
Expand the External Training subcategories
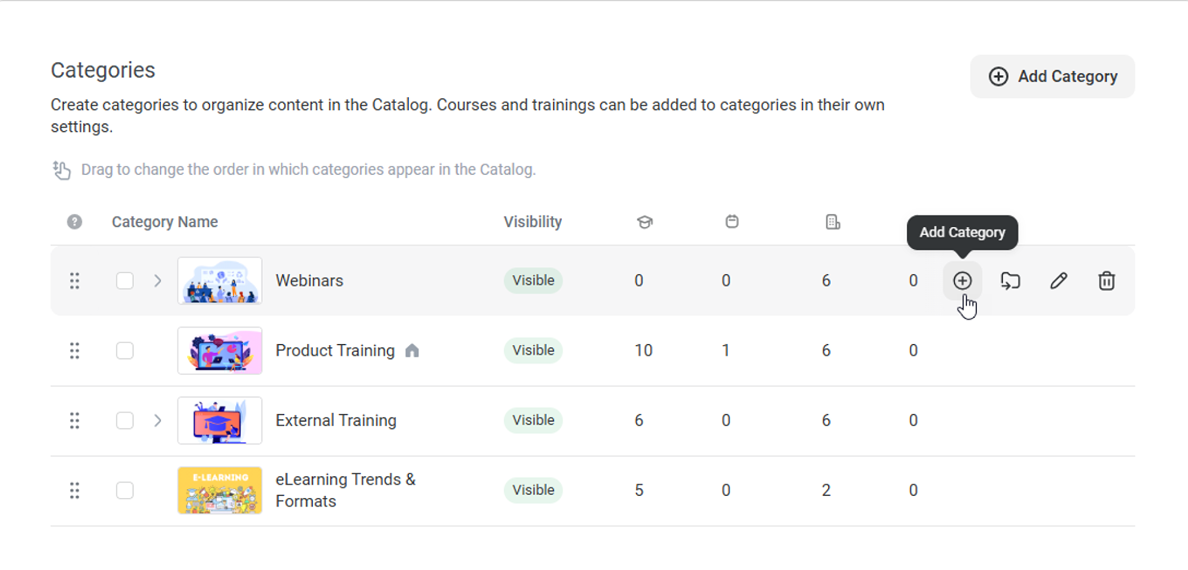point(157,421)
